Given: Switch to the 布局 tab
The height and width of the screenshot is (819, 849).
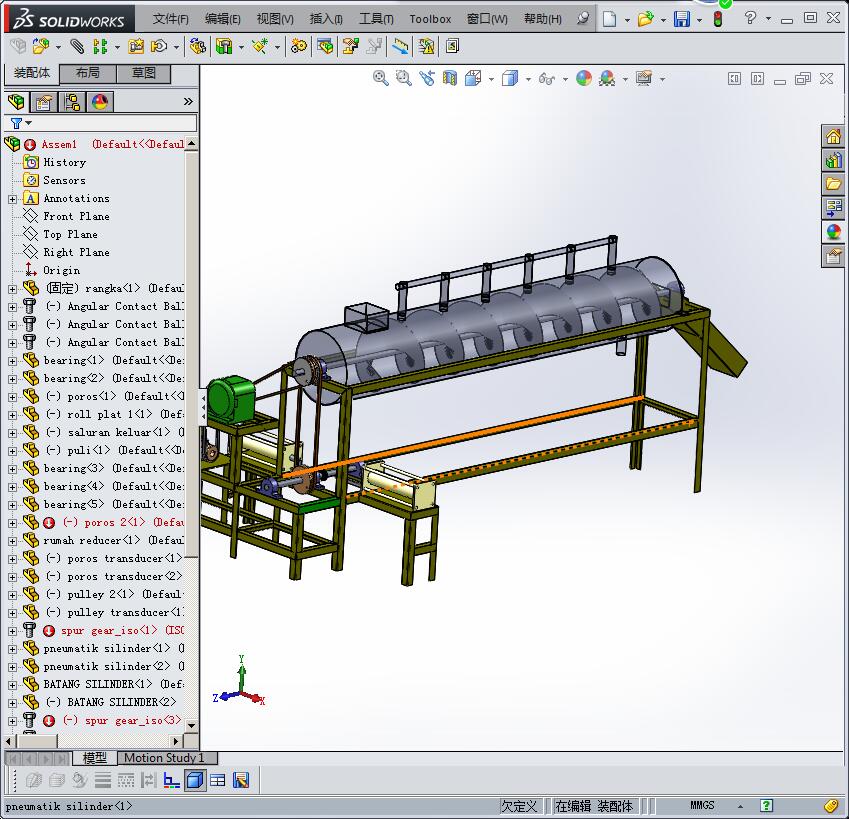Looking at the screenshot, I should (87, 73).
